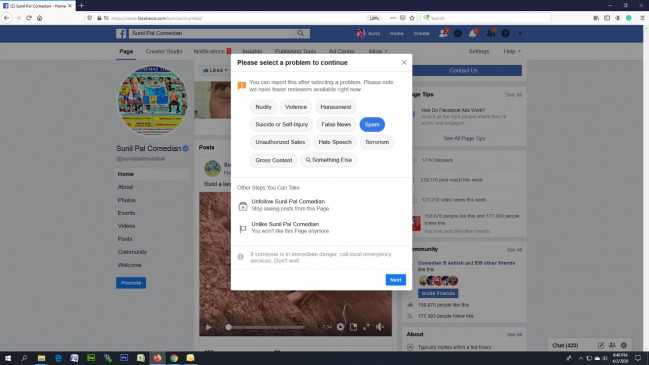Image resolution: width=649 pixels, height=365 pixels.
Task: Open video settings gear icon
Action: (340, 327)
